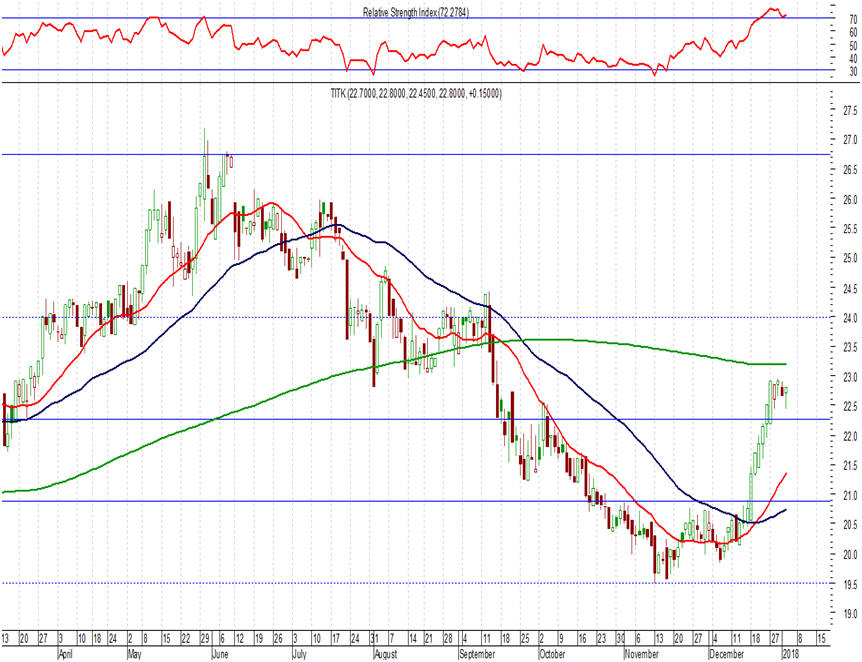Click the Relative Strength Index (72.2784) title
The image size is (862, 662).
click(x=416, y=12)
